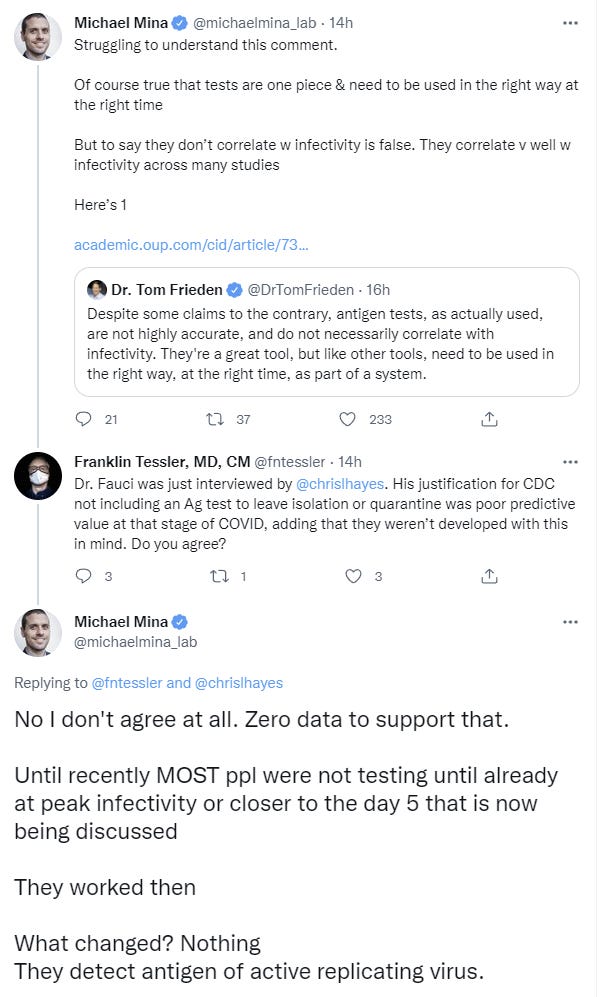Open more options on Michael Mina's top tweet
Viewport: 605px width, 997px height.
pyautogui.click(x=570, y=22)
